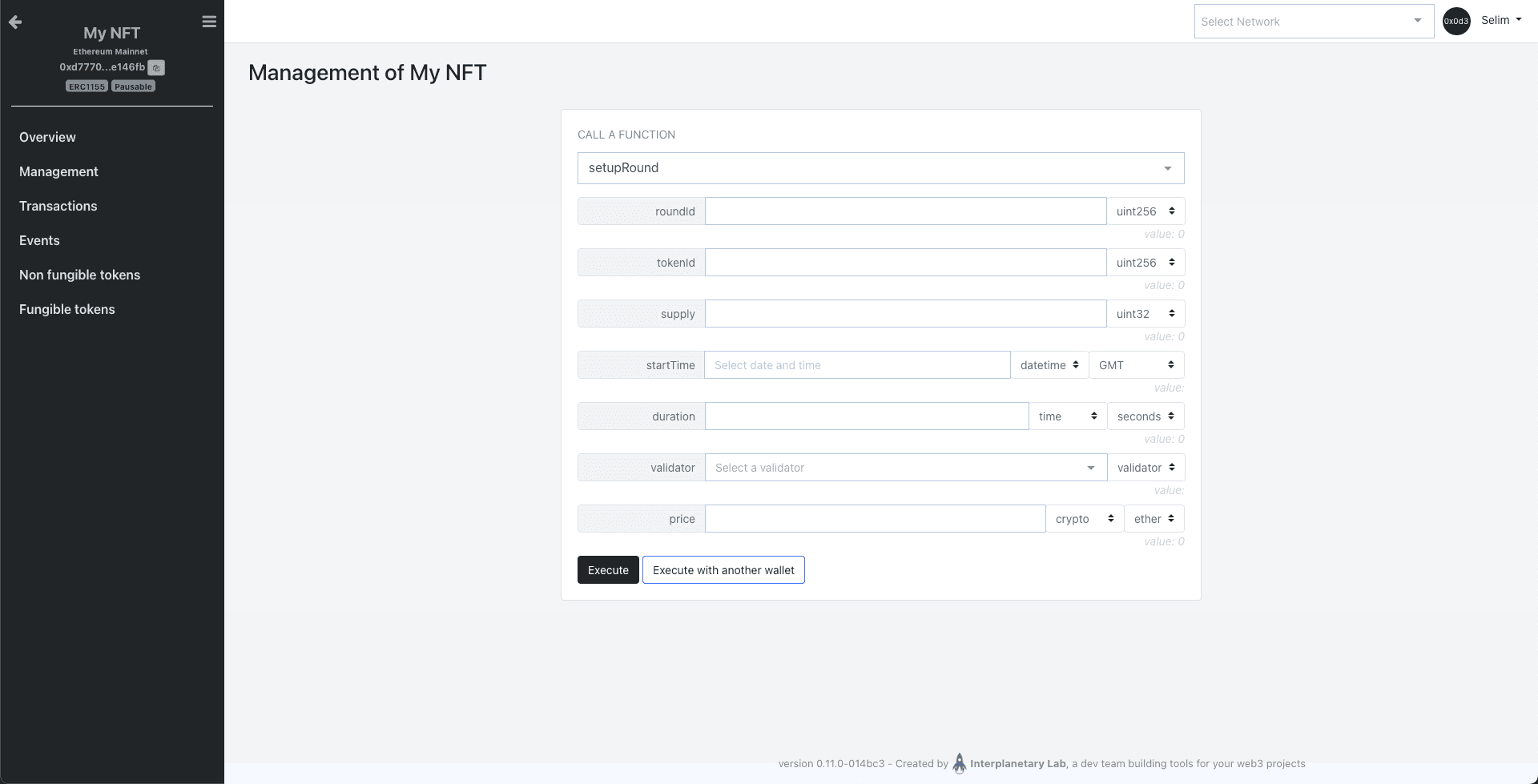Open Non fungible tokens page
The height and width of the screenshot is (784, 1538).
(x=79, y=275)
